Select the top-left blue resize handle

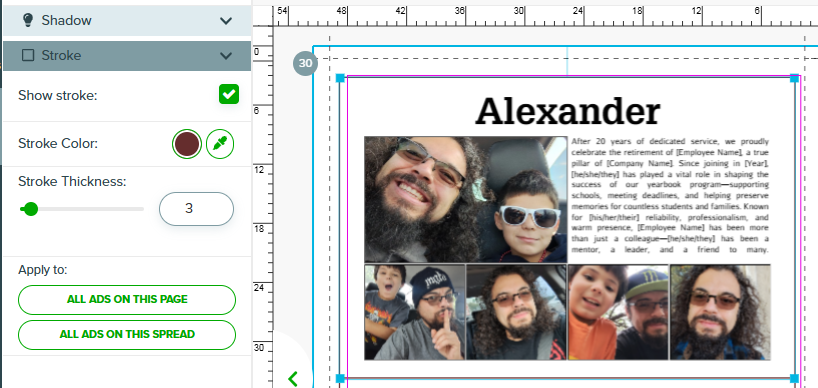(x=340, y=78)
